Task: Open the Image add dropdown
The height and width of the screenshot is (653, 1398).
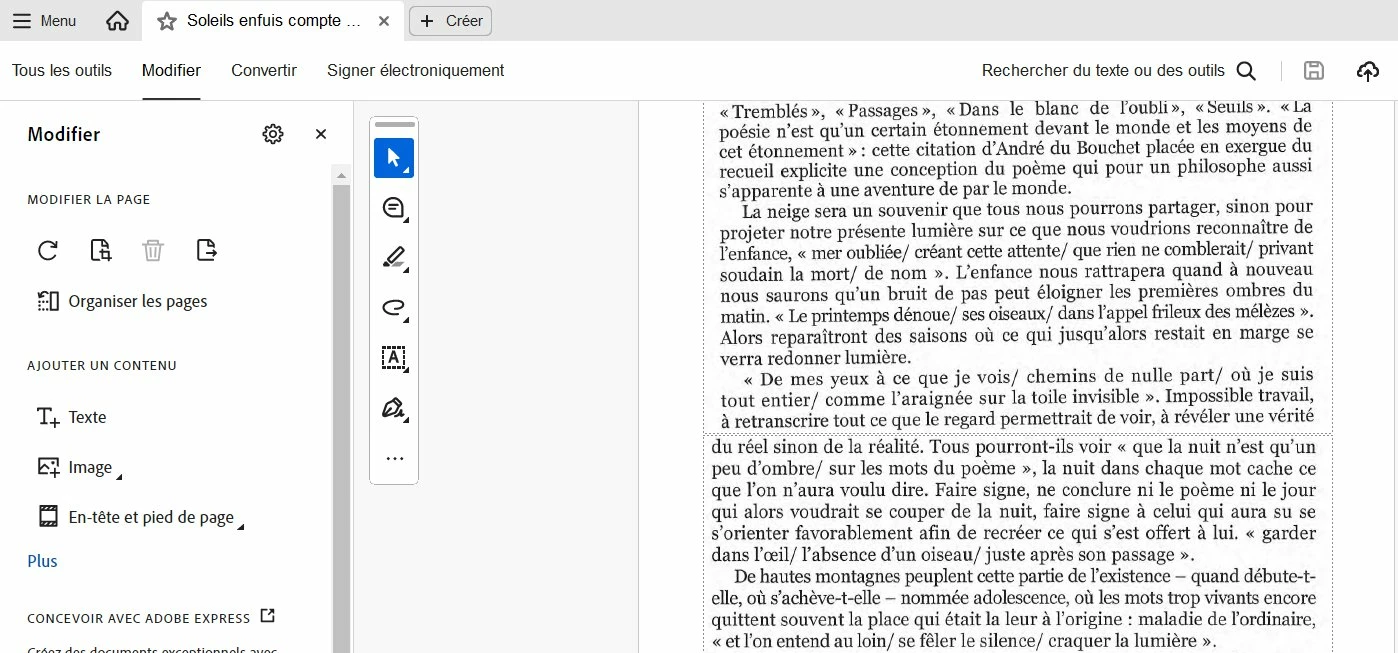Action: point(79,467)
